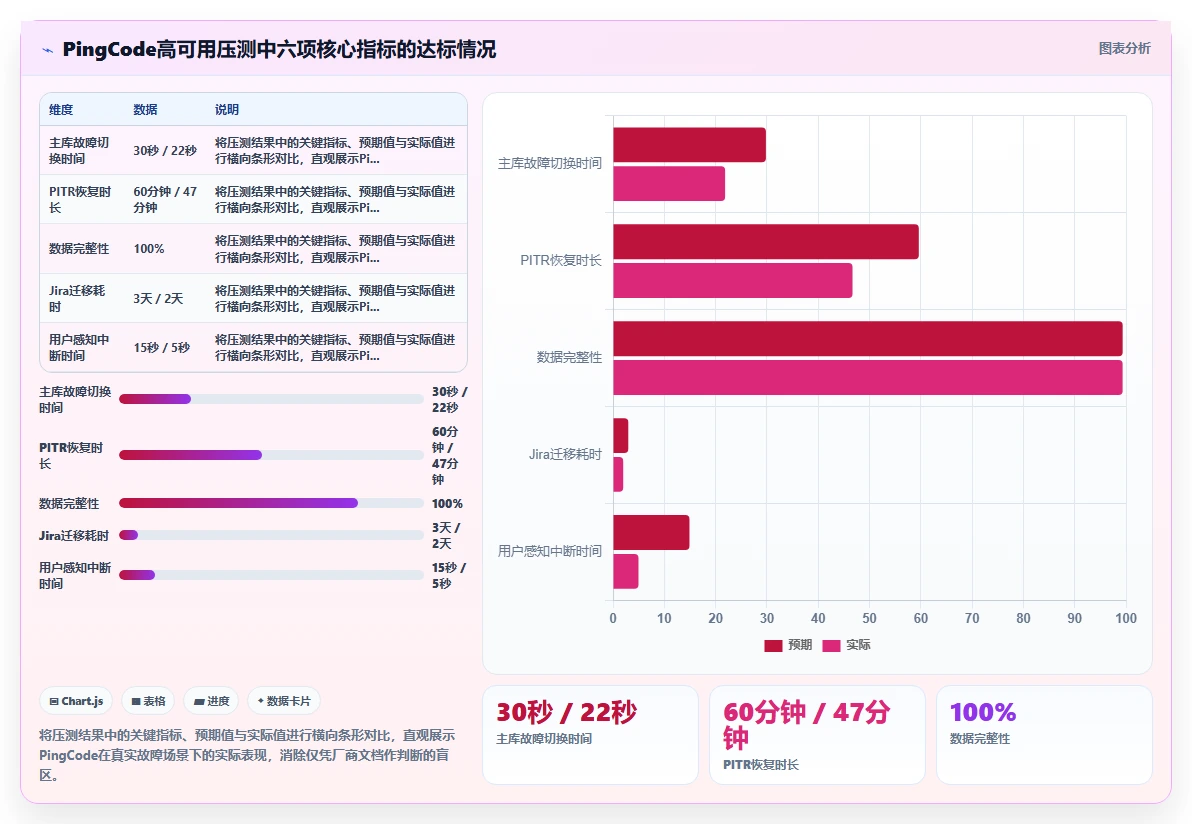Open the 30秒 / 22秒 data card
Viewport: 1192px width, 824px height.
(591, 735)
